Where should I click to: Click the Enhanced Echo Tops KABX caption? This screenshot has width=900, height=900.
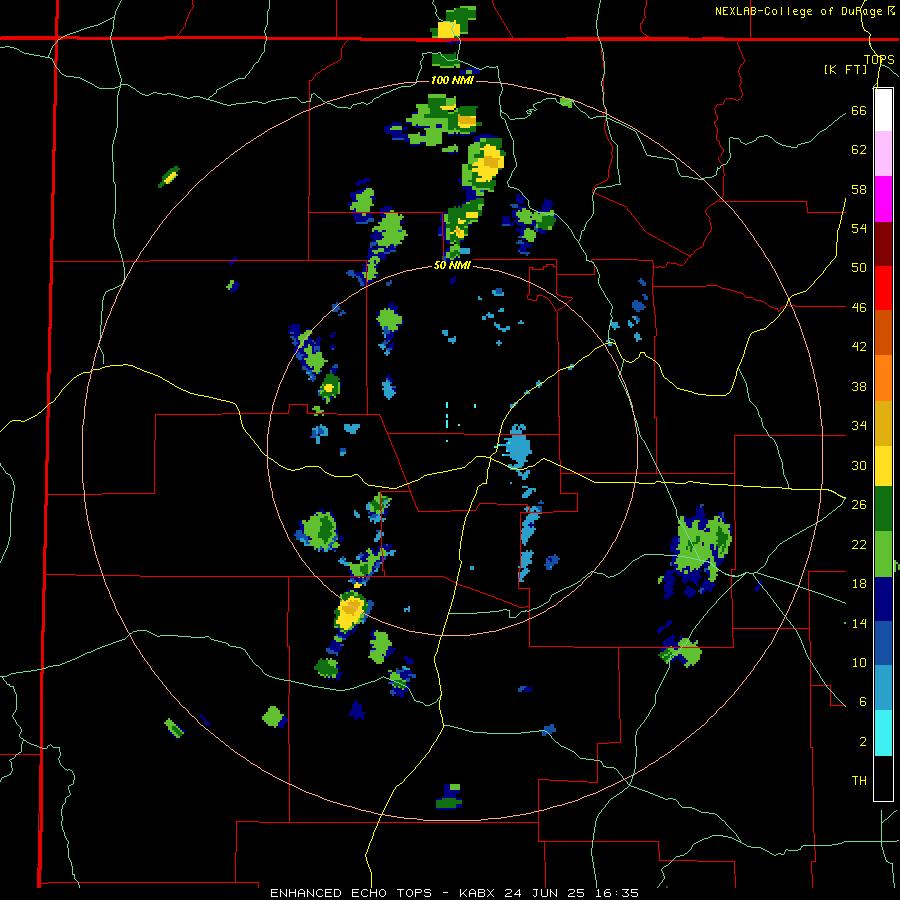pos(454,893)
